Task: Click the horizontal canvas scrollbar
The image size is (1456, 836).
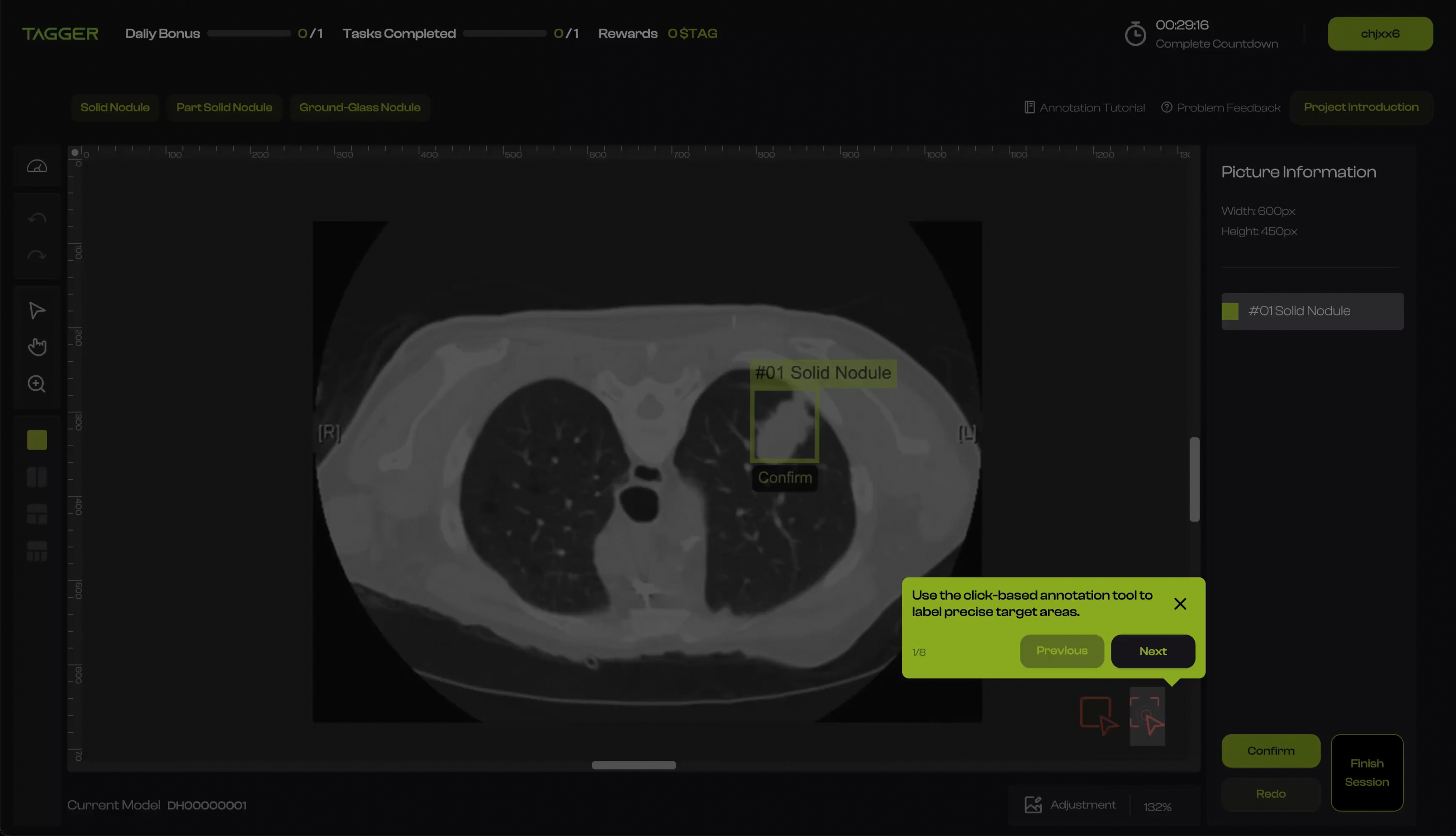Action: click(x=634, y=765)
